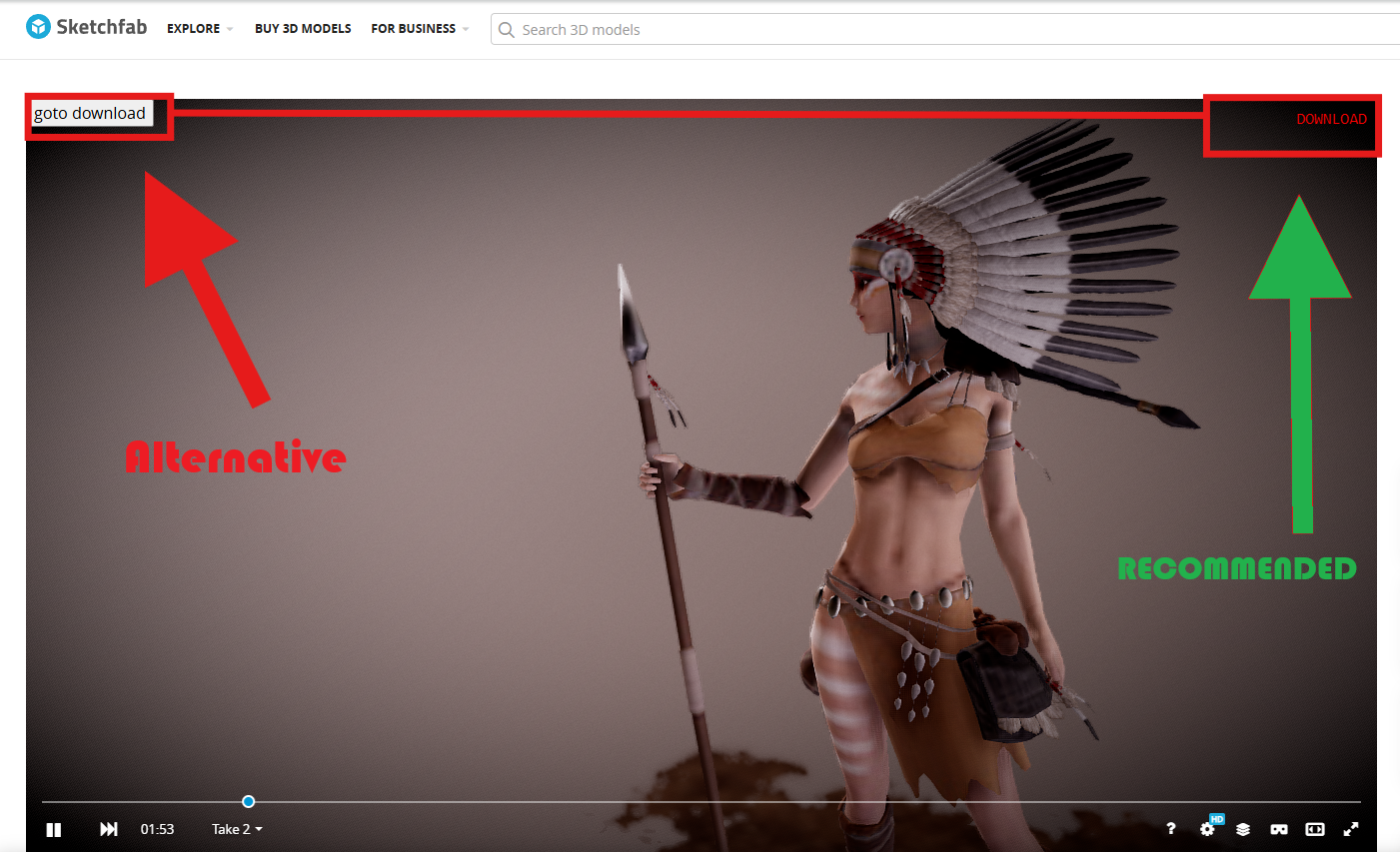Click the goto download button
This screenshot has width=1400, height=852.
tap(91, 114)
